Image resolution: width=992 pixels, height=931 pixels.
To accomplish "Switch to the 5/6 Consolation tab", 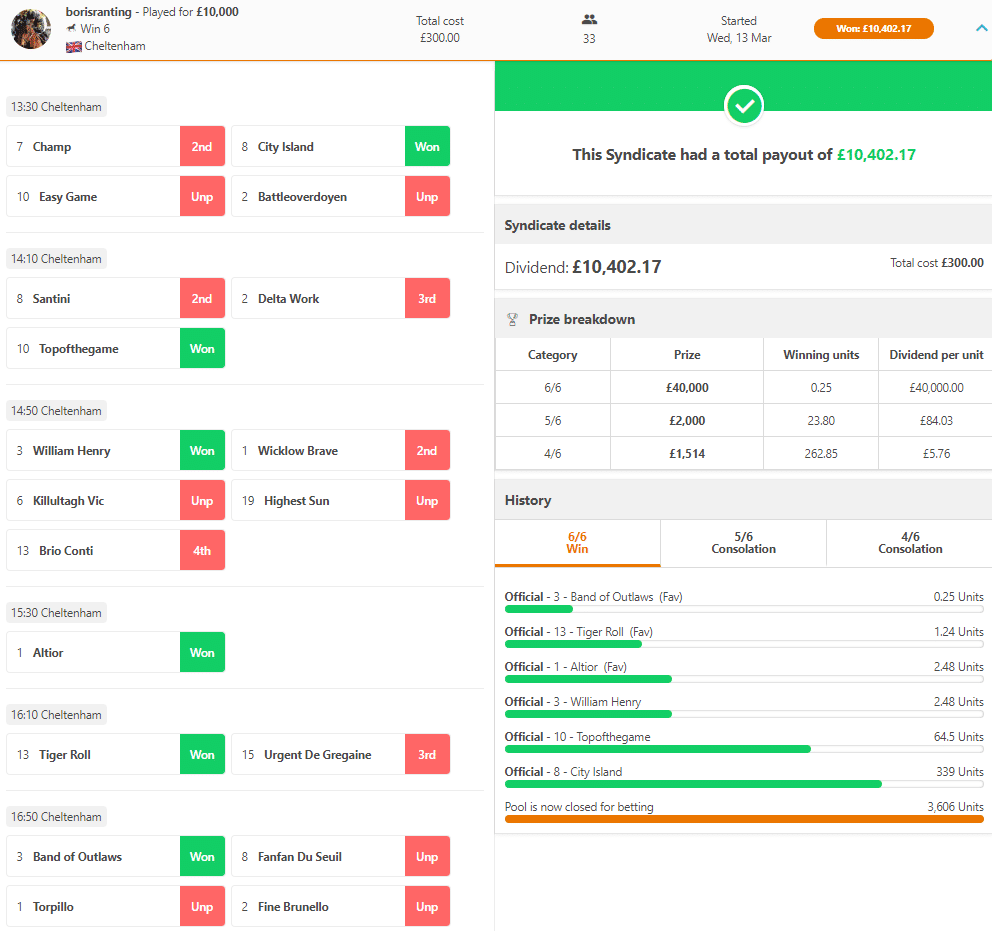I will [x=743, y=543].
